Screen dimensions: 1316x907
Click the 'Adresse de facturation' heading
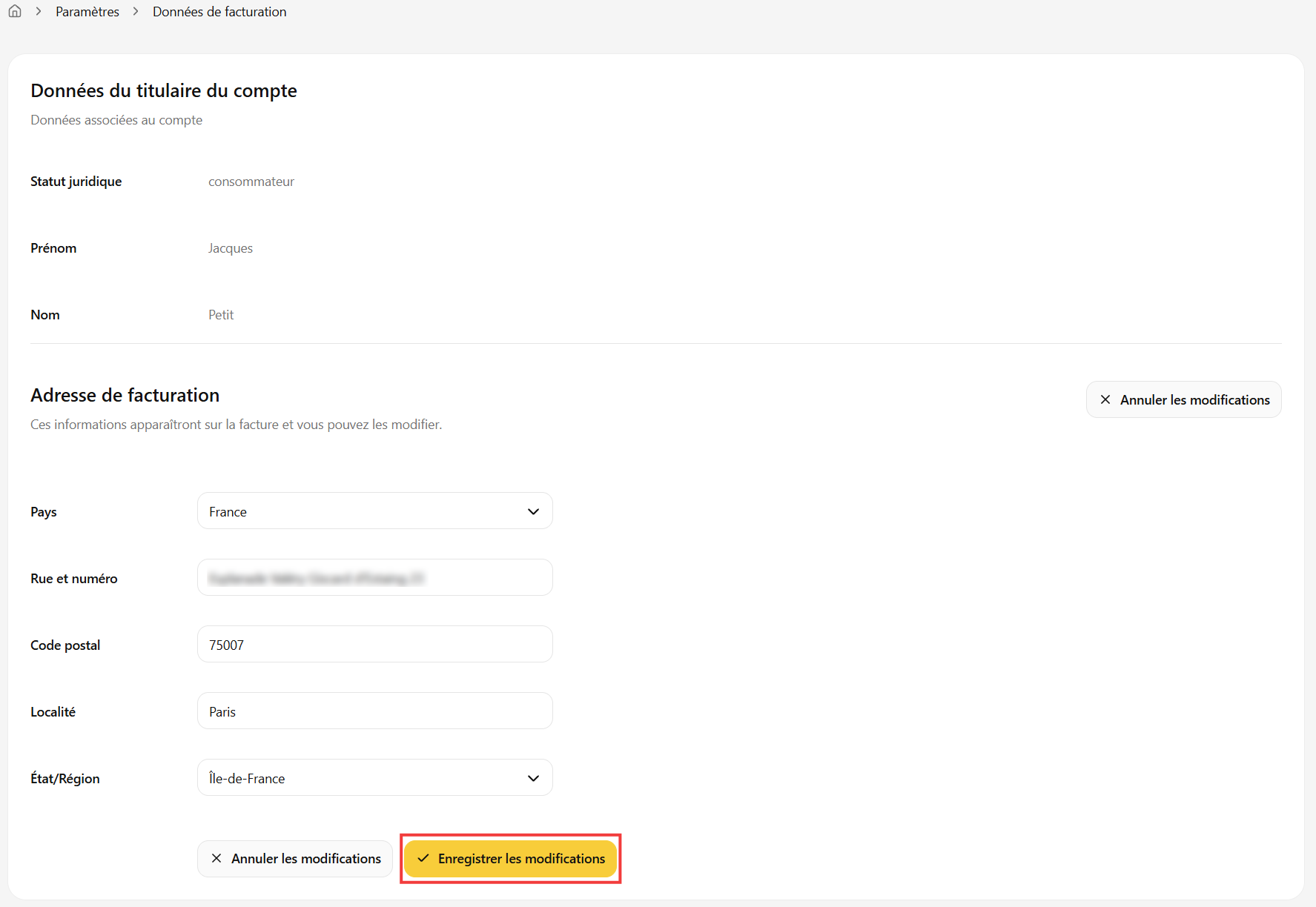point(125,395)
